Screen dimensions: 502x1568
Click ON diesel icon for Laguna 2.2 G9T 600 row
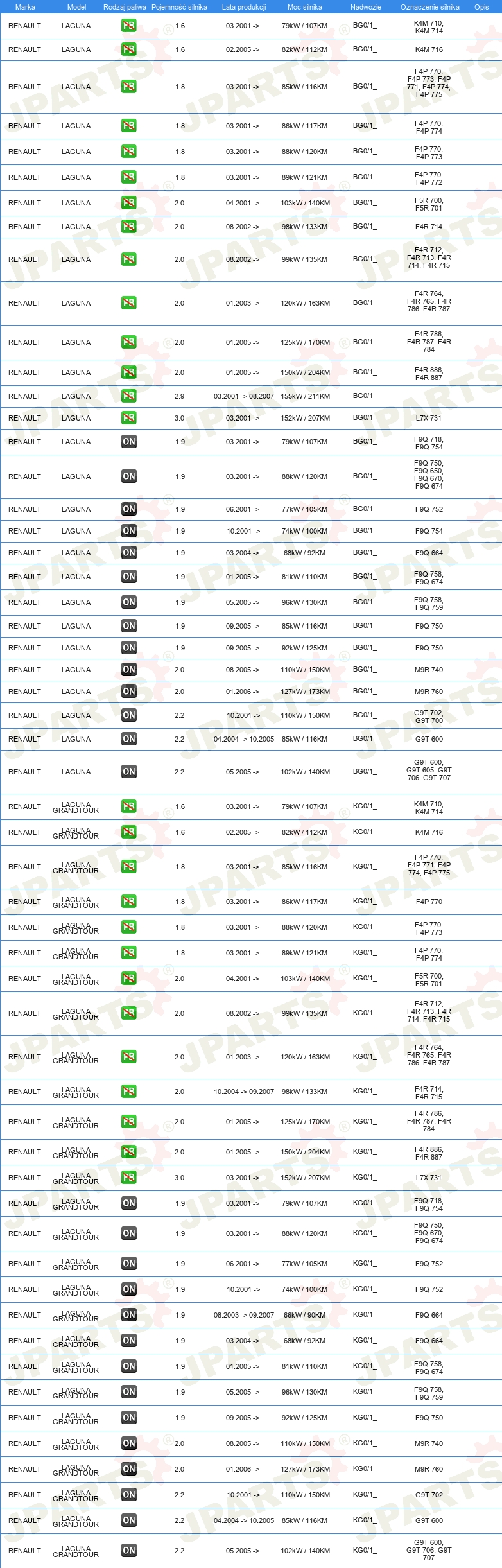(129, 739)
